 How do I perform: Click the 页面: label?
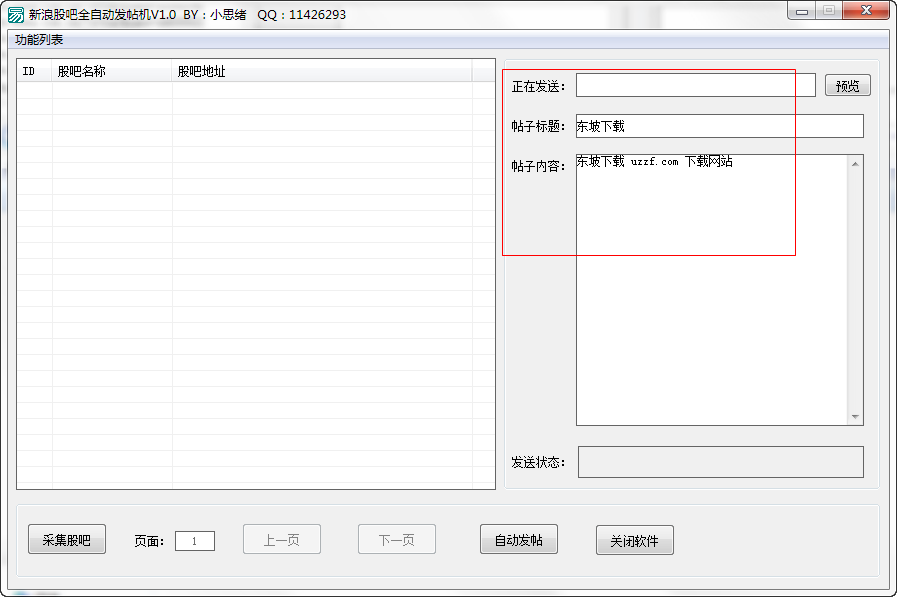pyautogui.click(x=149, y=541)
